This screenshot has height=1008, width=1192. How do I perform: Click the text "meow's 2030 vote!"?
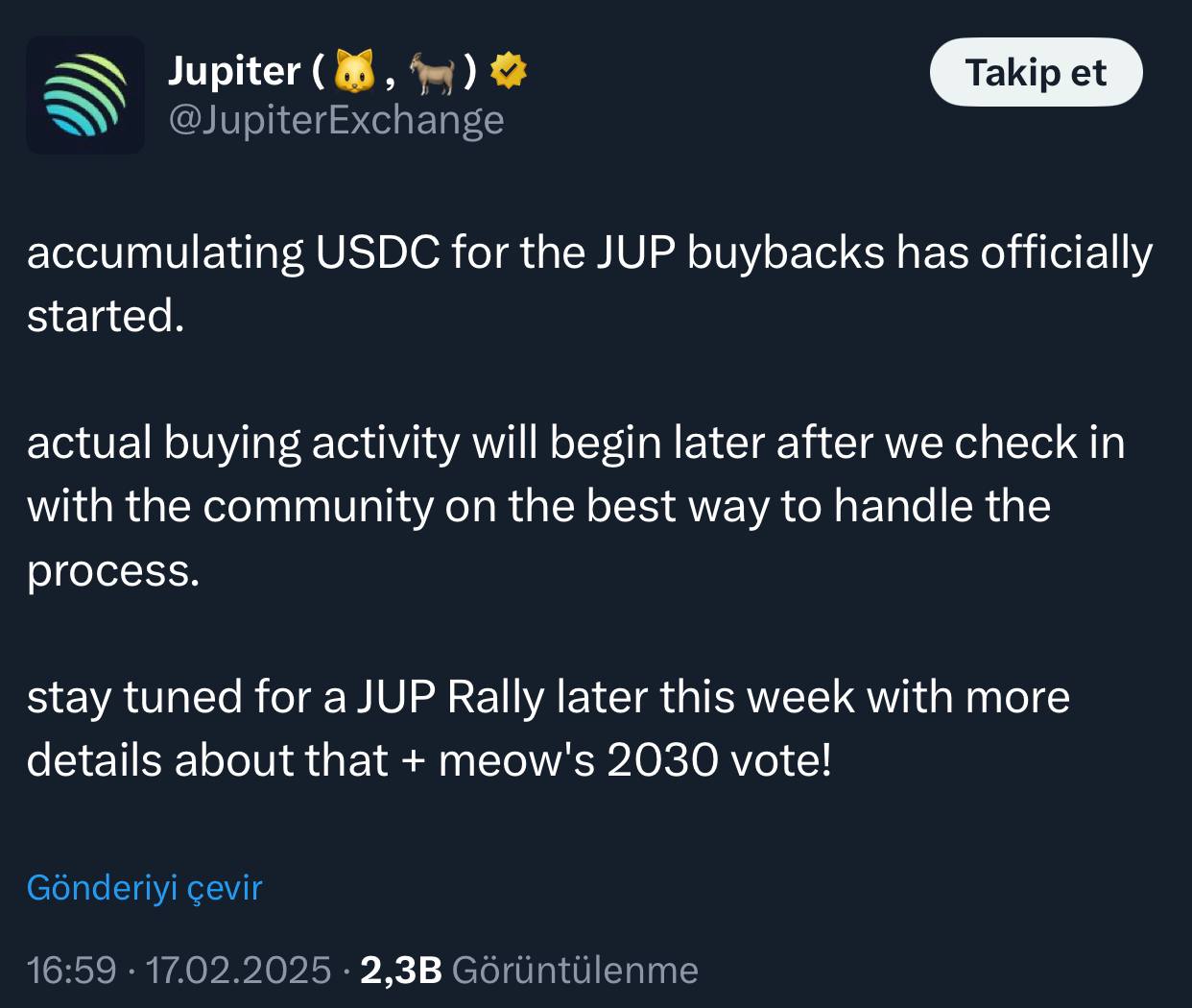[634, 760]
